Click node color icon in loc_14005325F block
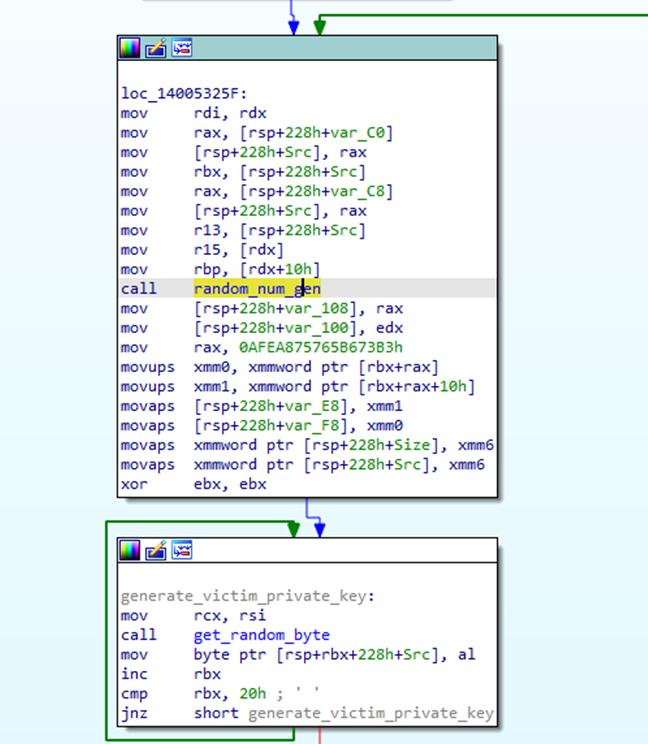This screenshot has height=744, width=648. tap(130, 48)
